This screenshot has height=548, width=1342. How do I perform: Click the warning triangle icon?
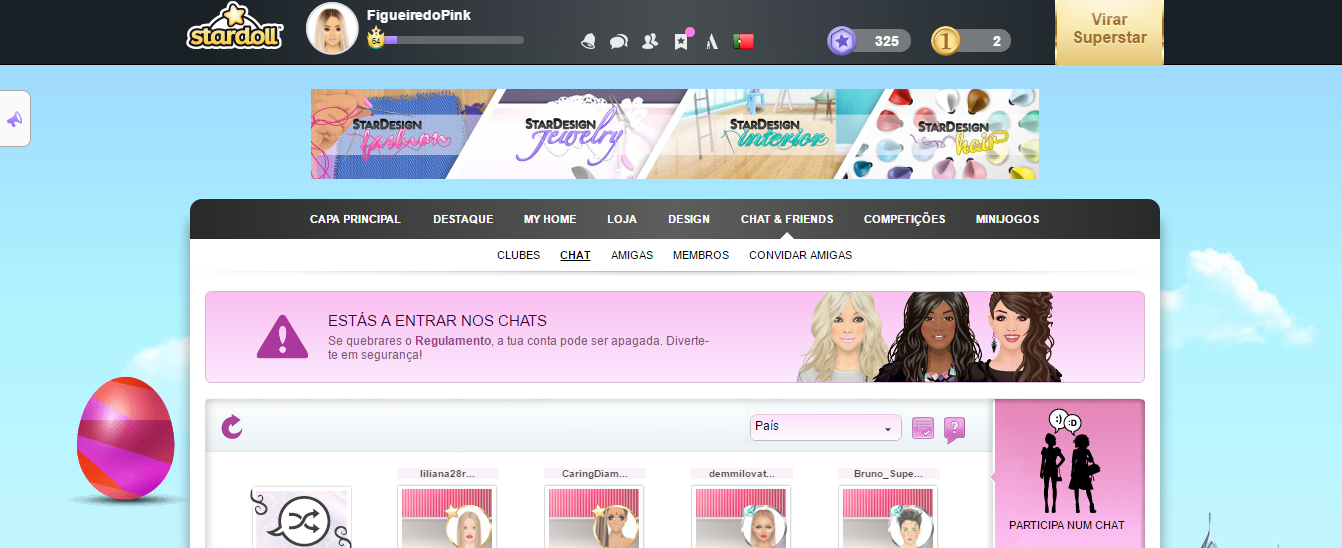(282, 336)
